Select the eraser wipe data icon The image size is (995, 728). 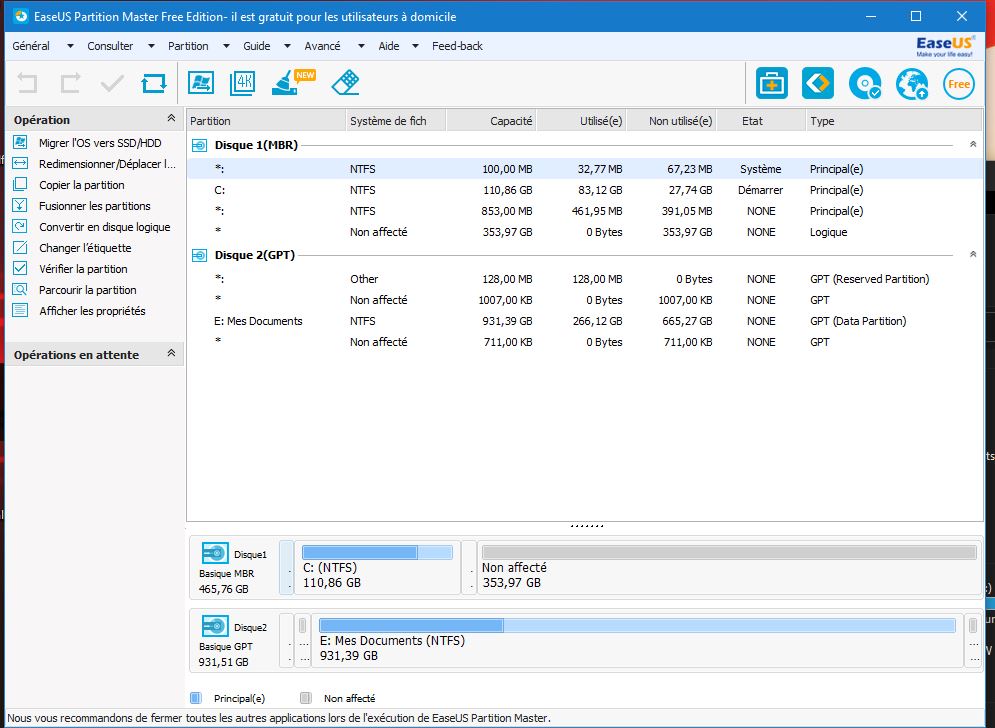coord(345,83)
